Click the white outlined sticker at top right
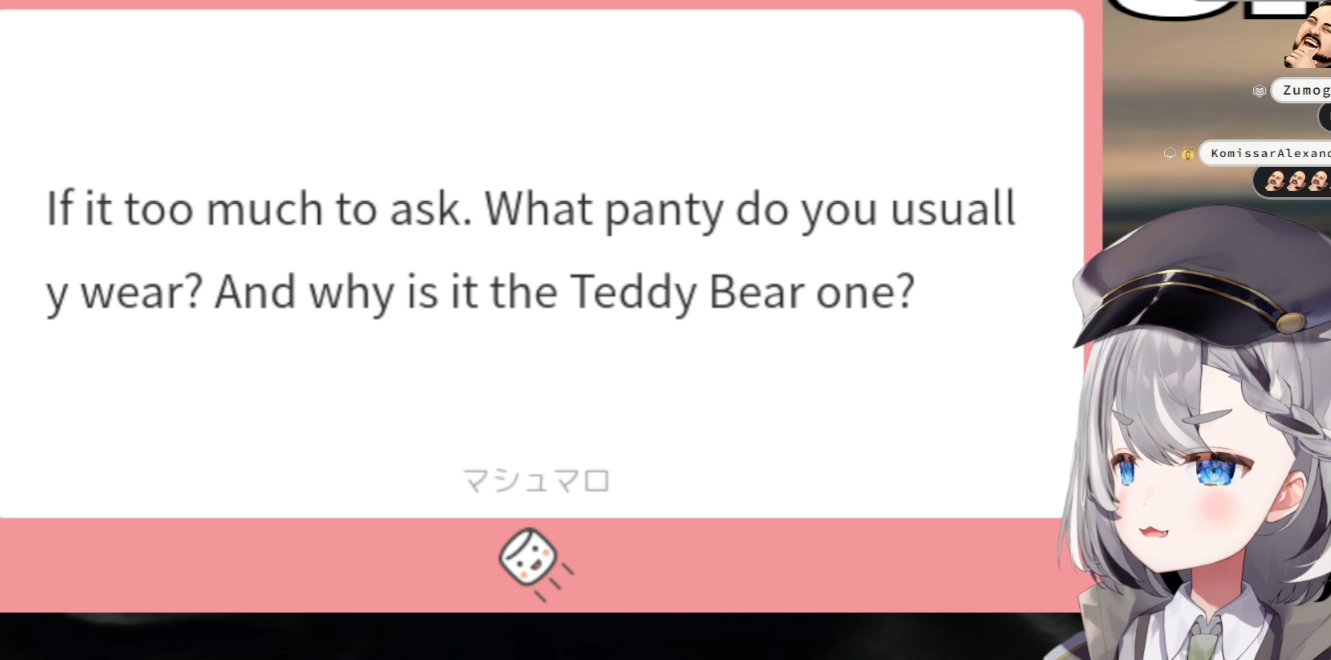This screenshot has width=1331, height=660. click(1220, 10)
